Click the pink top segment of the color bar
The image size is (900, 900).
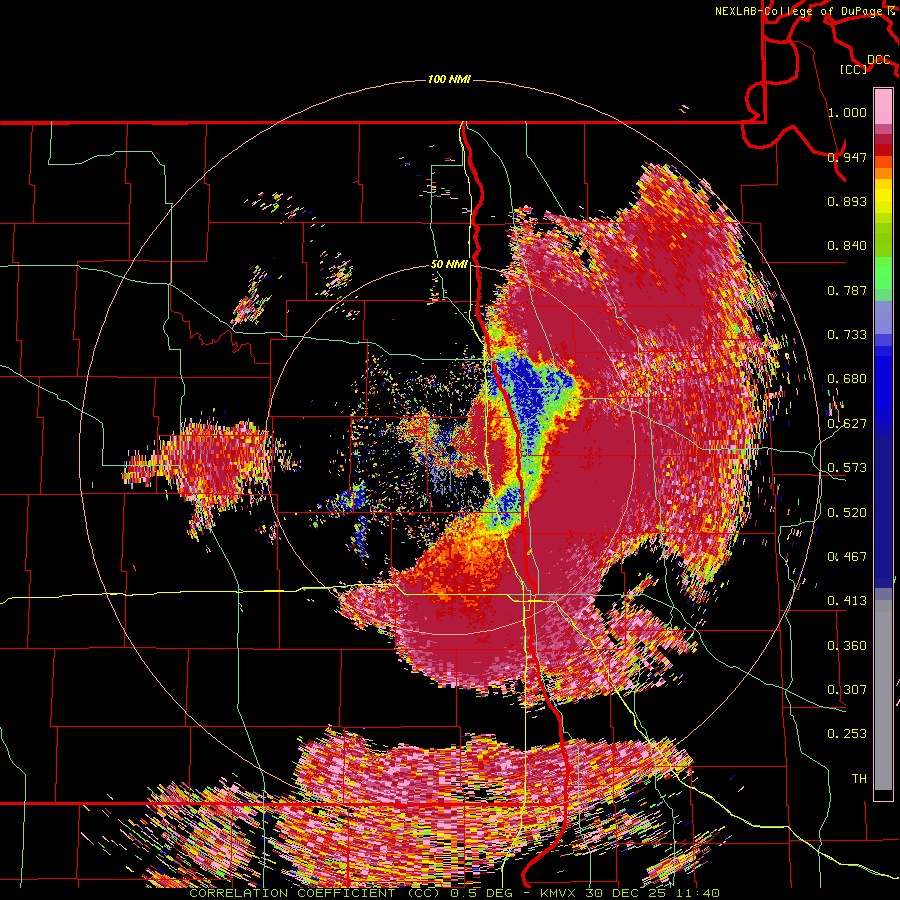pos(883,106)
